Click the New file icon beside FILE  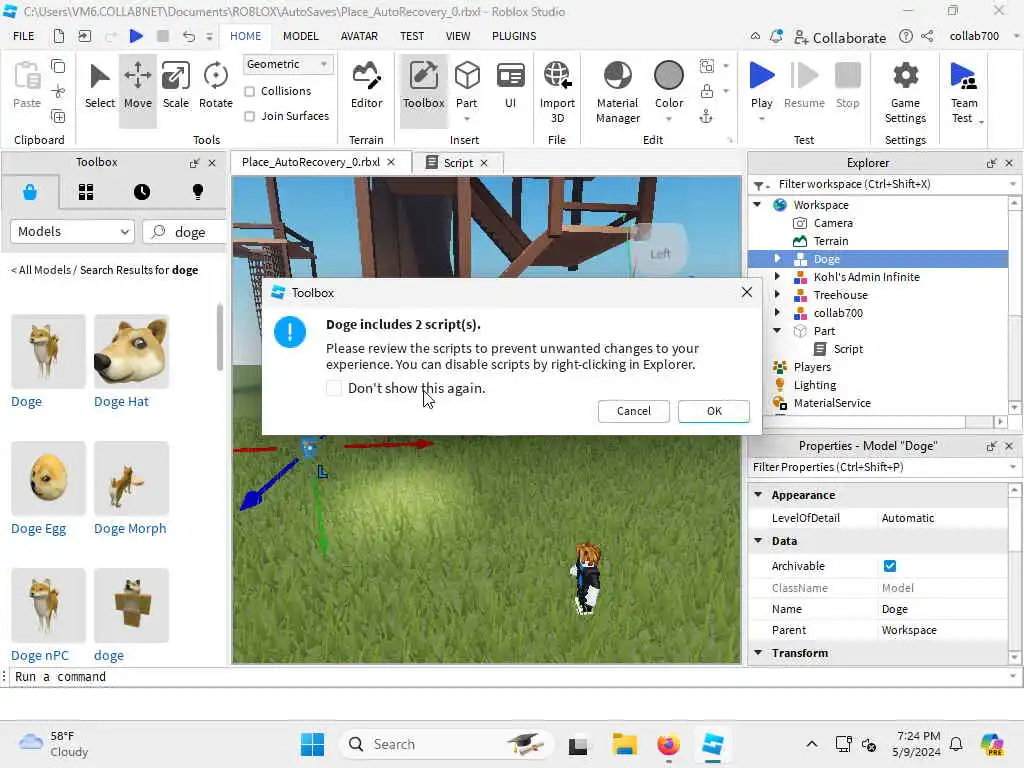59,36
